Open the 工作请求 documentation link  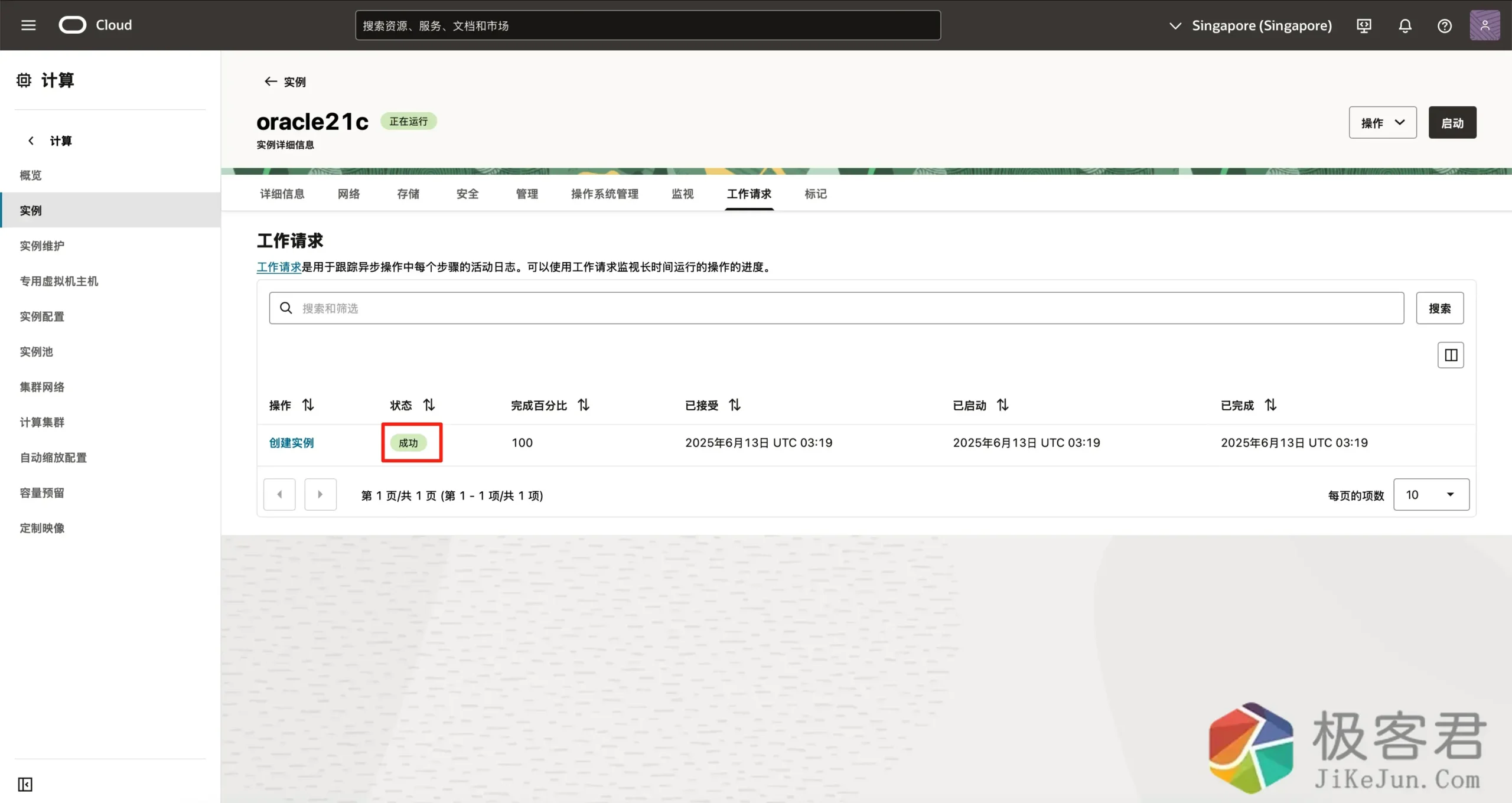tap(279, 267)
